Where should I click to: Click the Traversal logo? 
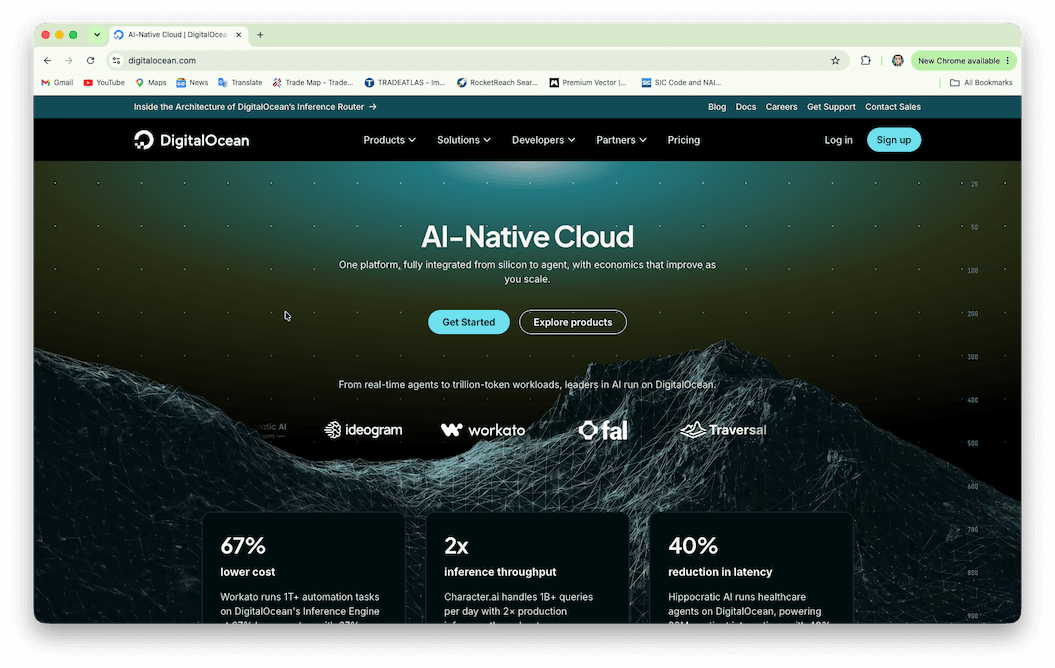(x=723, y=430)
